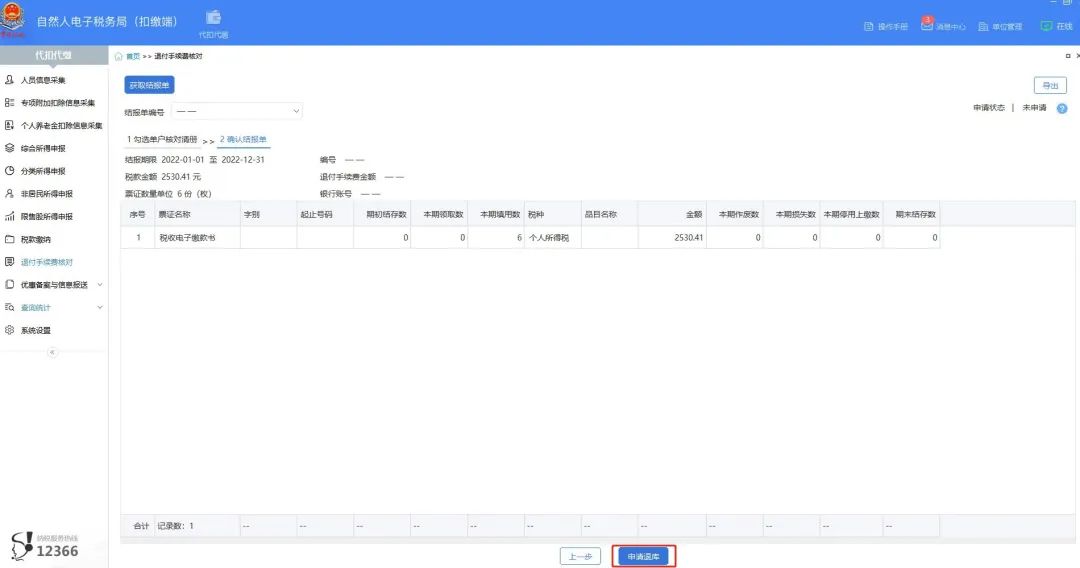Click 获取结报单 button
Screen dimensions: 1080x568
tap(149, 85)
